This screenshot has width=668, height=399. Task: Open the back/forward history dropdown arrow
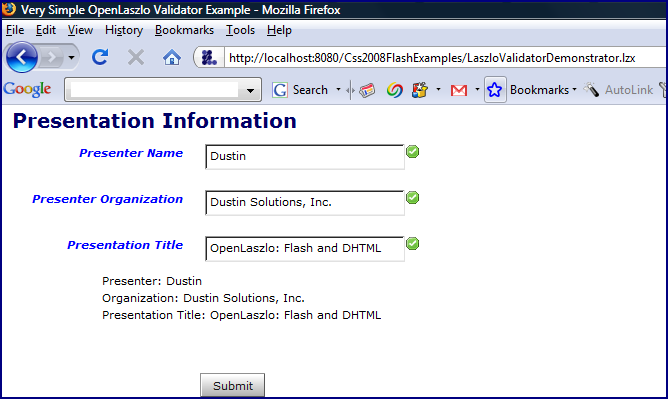71,57
